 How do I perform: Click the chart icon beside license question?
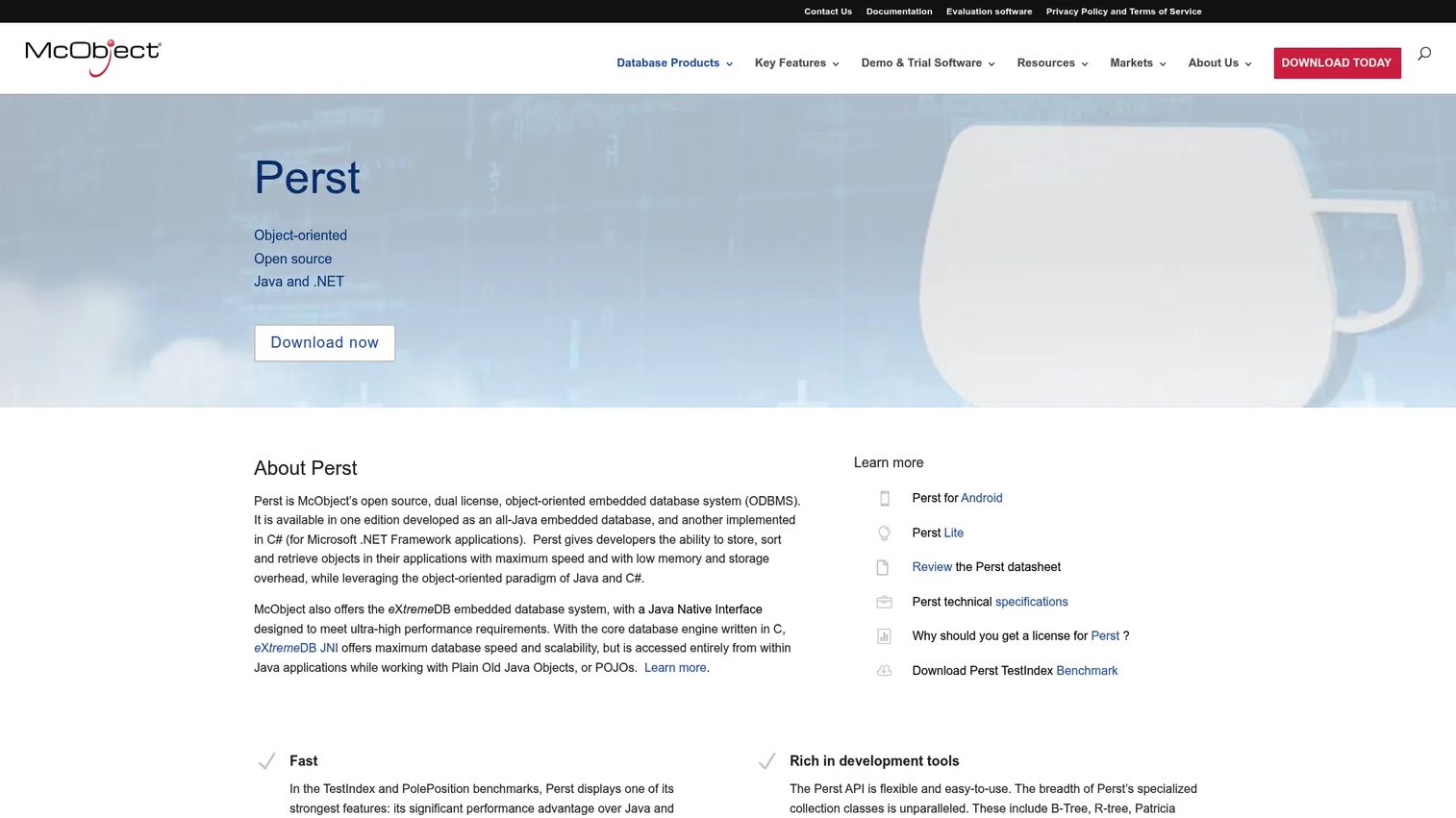[884, 636]
